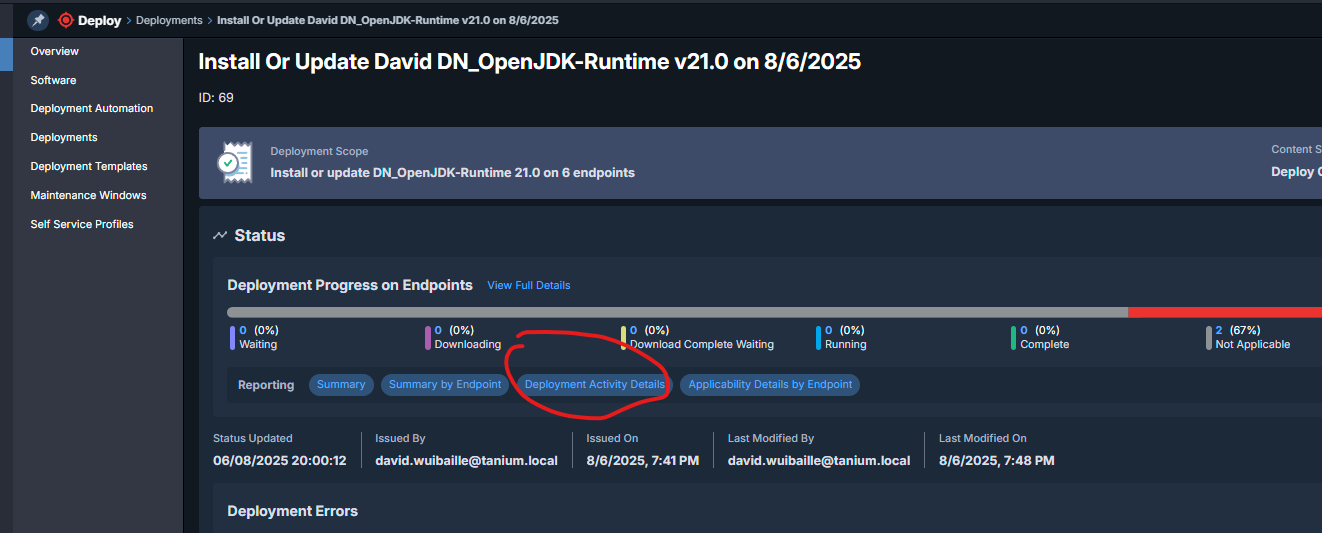
Task: Open the Summary by Endpoint report
Action: point(445,385)
